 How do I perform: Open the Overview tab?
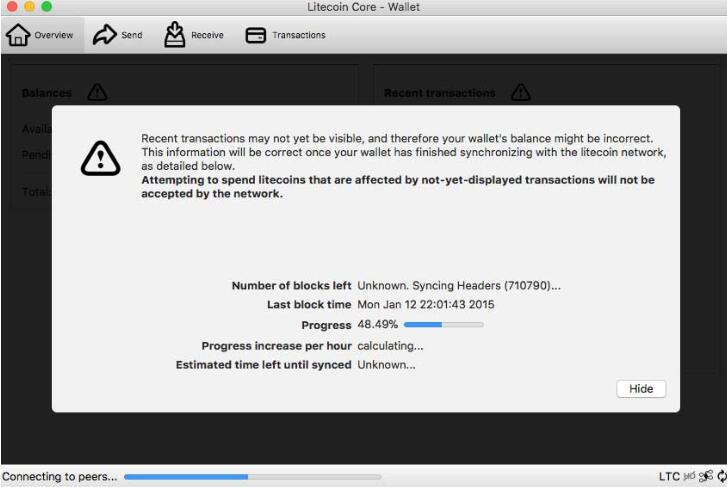coord(40,35)
